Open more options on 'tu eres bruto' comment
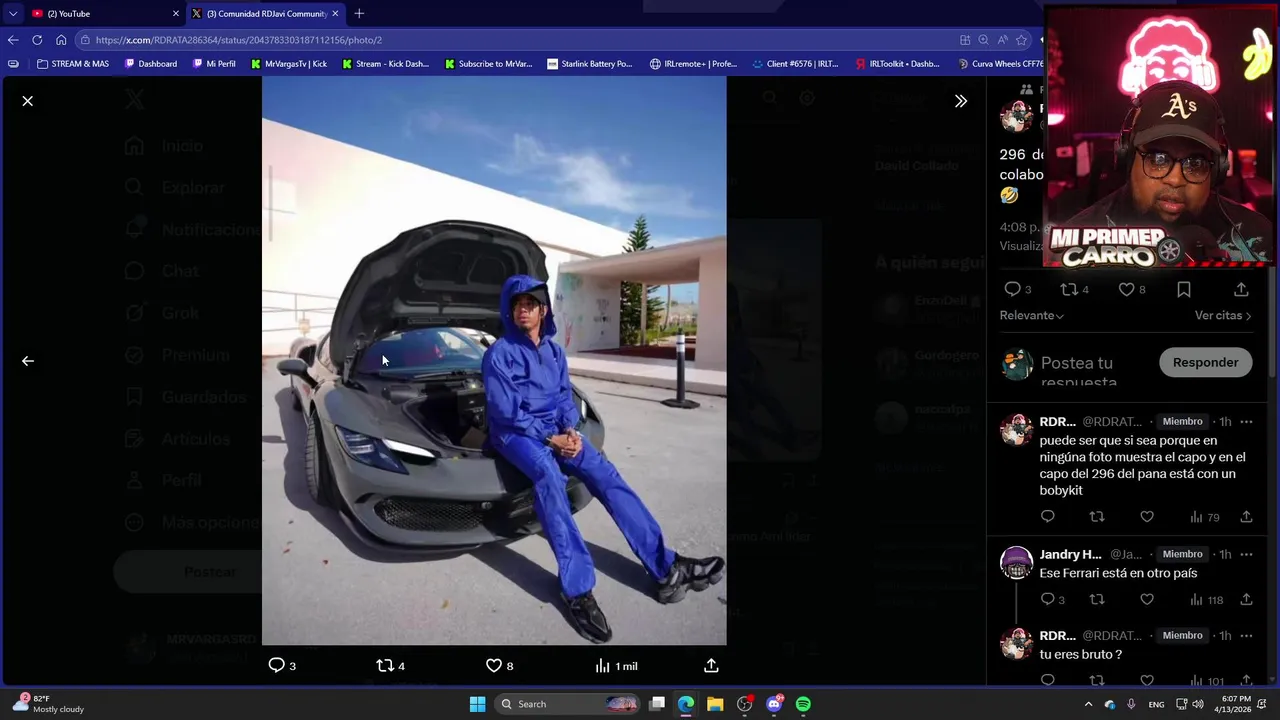 coord(1246,636)
